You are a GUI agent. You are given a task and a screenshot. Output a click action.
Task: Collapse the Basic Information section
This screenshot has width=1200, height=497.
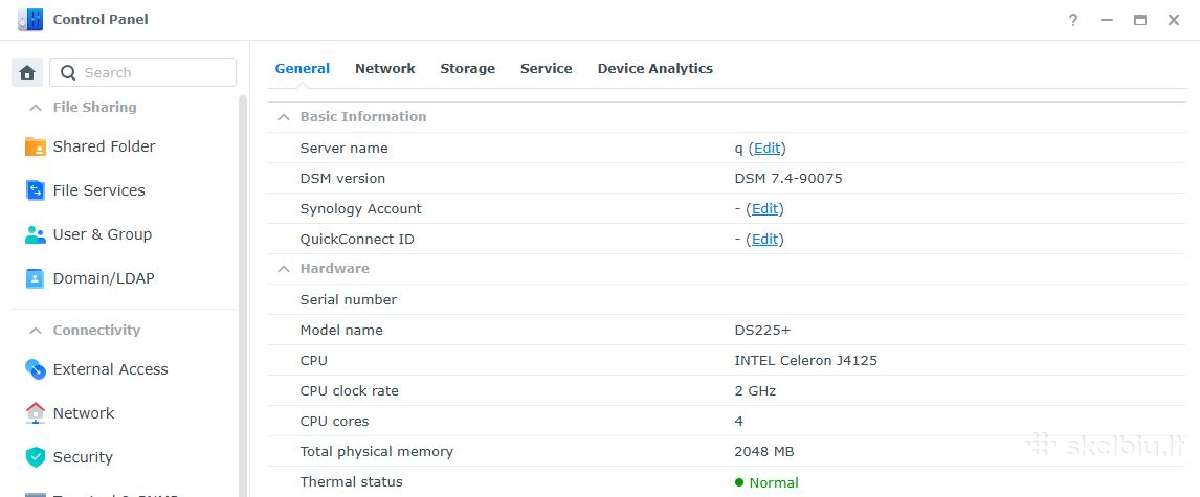point(284,117)
